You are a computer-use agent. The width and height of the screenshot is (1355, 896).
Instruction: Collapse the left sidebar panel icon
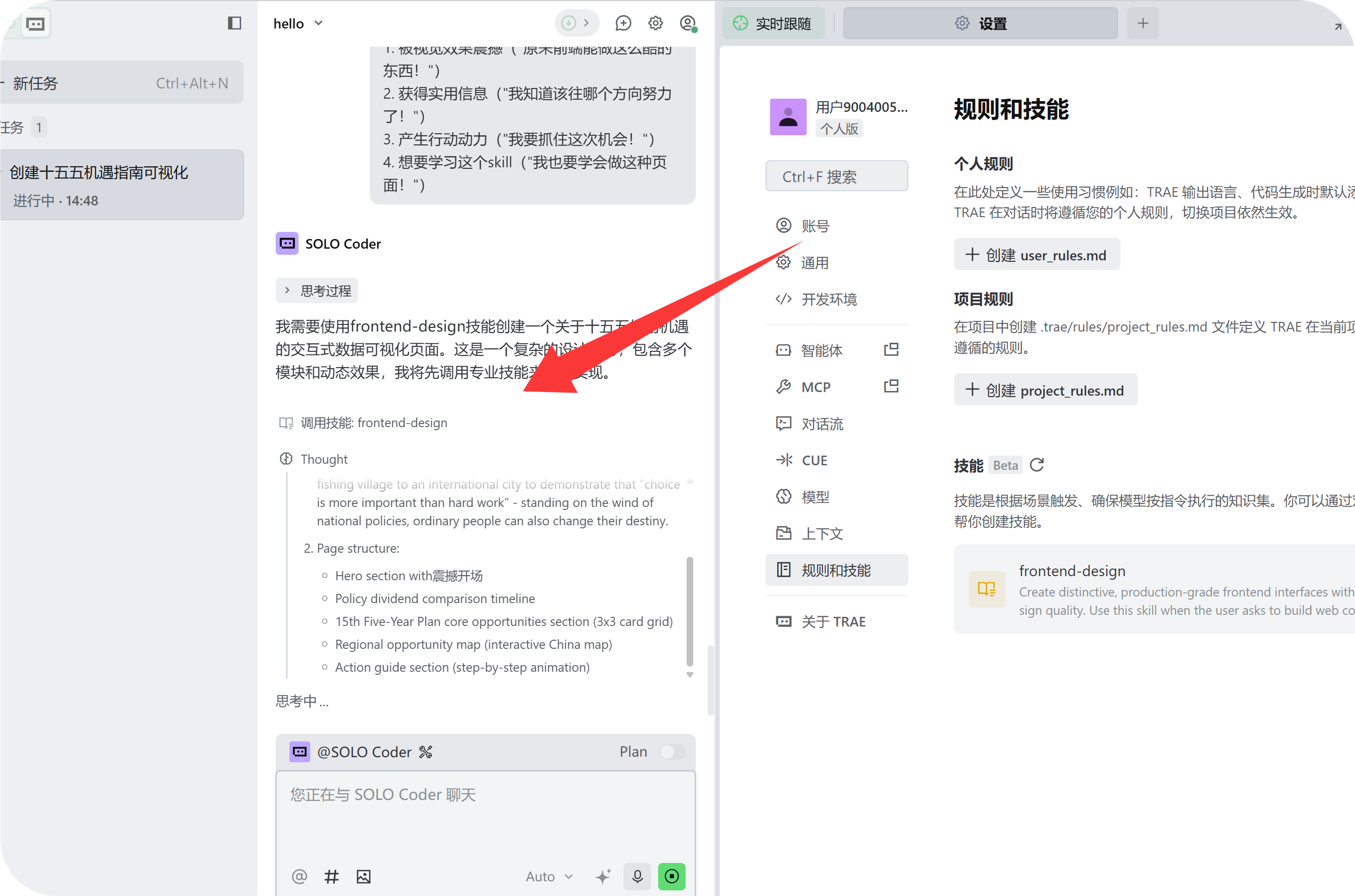click(234, 23)
